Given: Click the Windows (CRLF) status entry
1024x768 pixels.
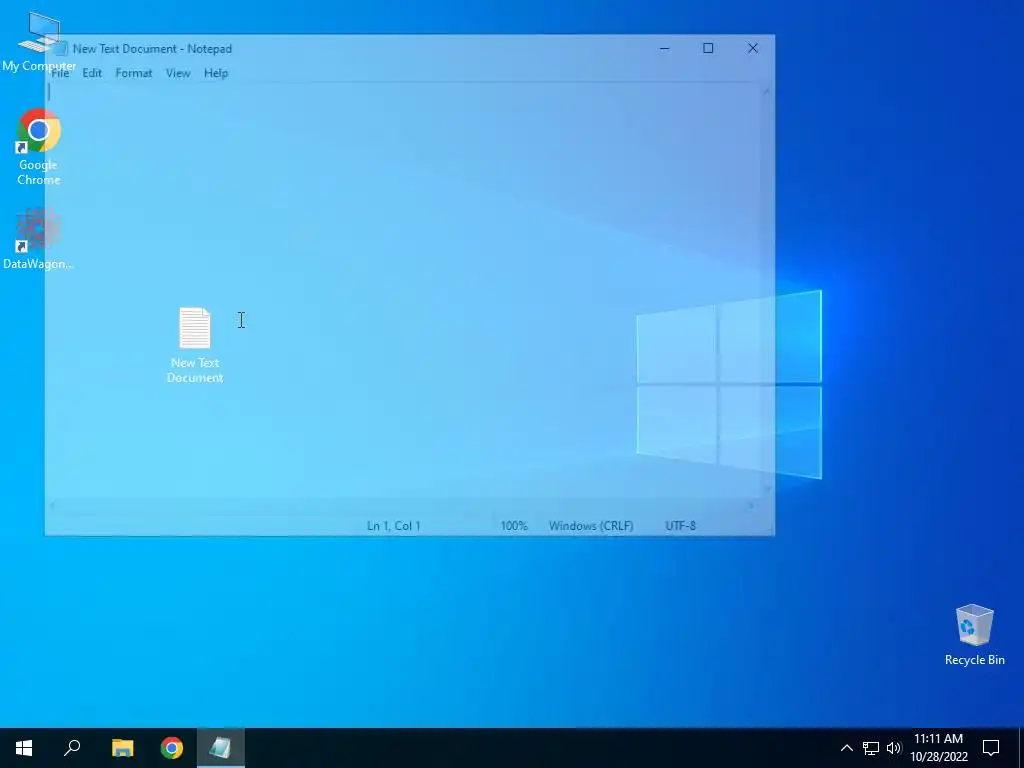Looking at the screenshot, I should (591, 526).
